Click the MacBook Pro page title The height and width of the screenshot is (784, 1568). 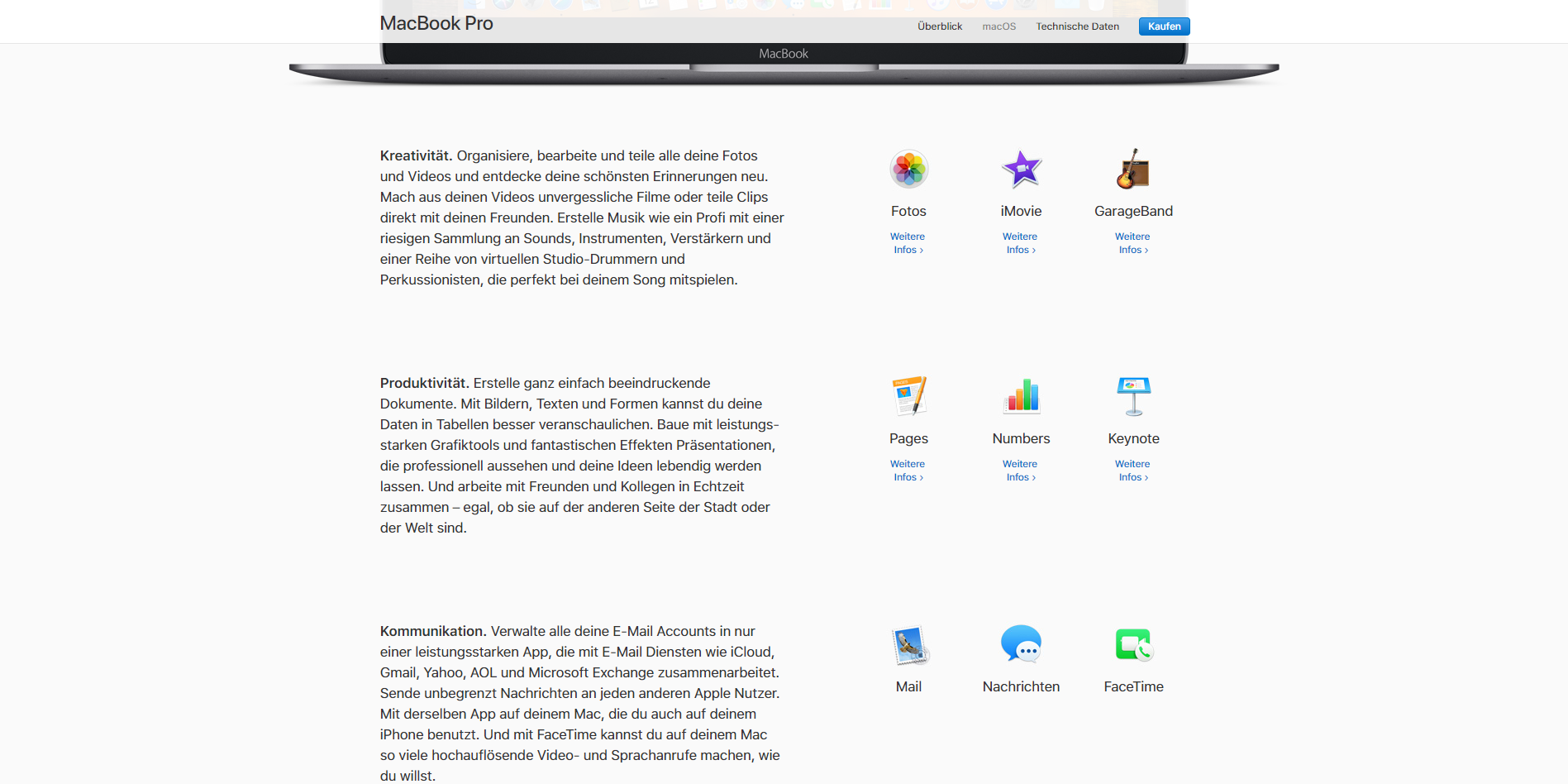(436, 23)
